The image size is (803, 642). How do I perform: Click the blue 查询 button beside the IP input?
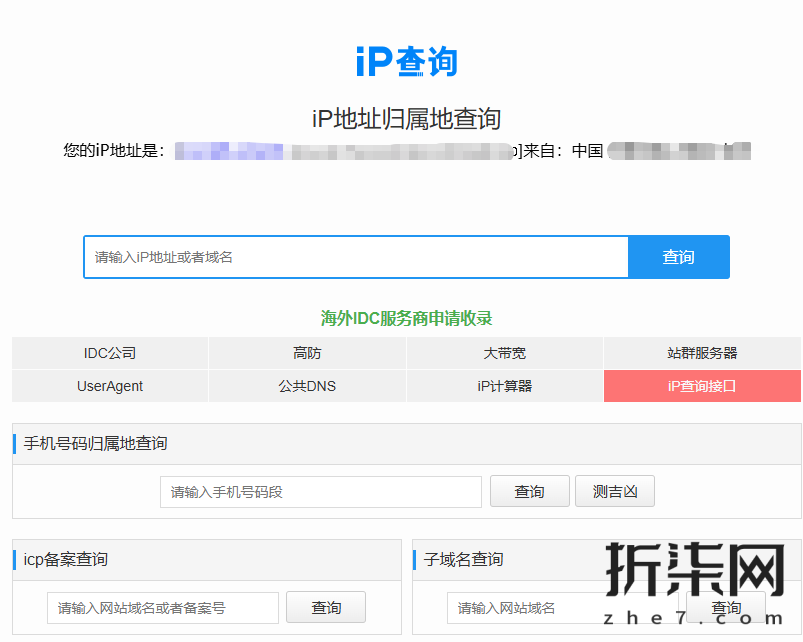(678, 257)
